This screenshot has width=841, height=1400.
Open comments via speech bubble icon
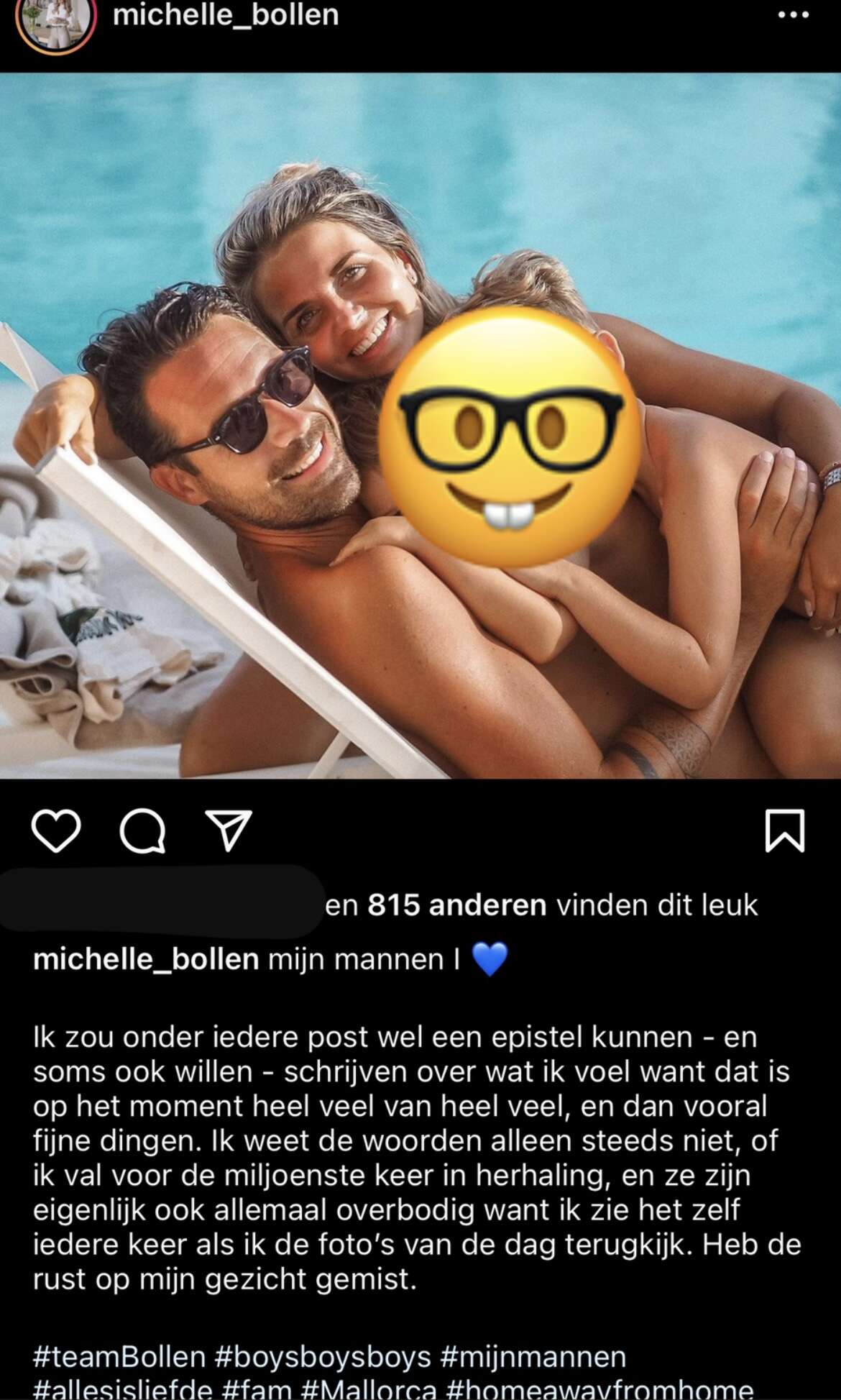pos(142,831)
